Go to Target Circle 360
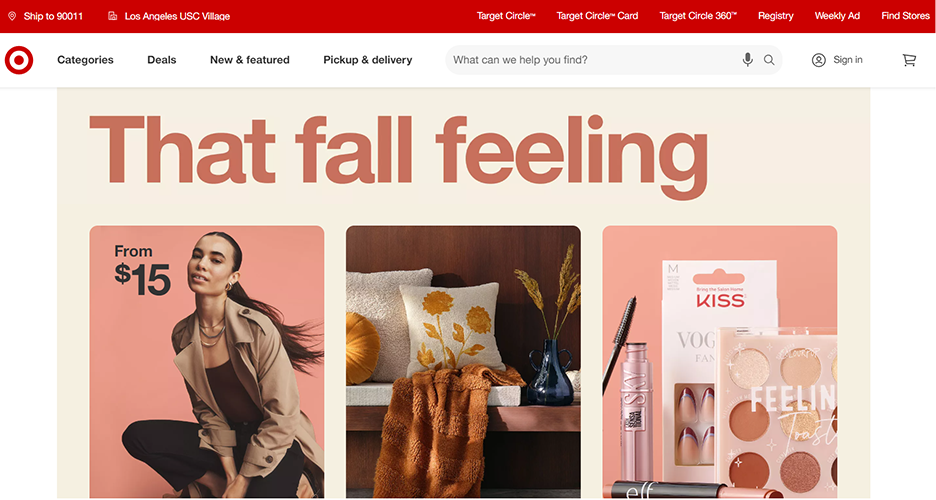Image resolution: width=936 pixels, height=500 pixels. (x=698, y=16)
